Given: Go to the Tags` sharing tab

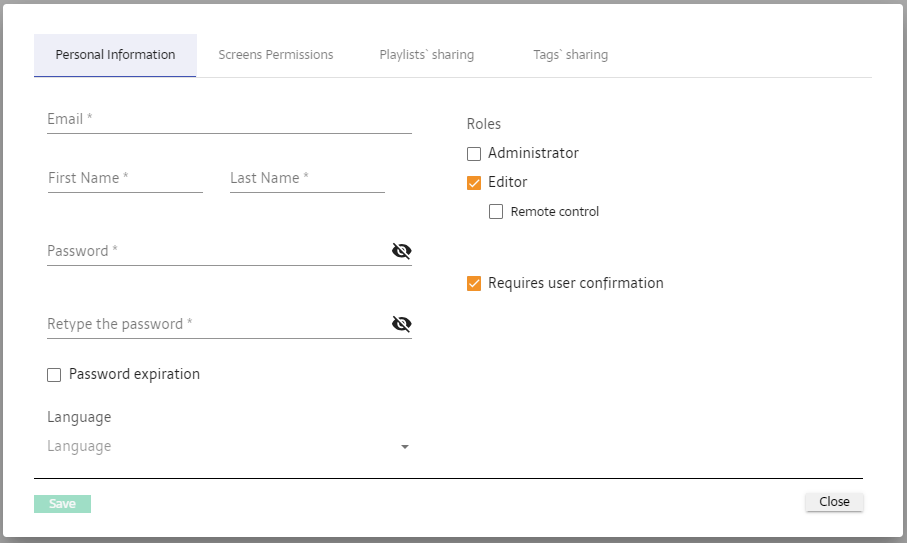Looking at the screenshot, I should [570, 55].
